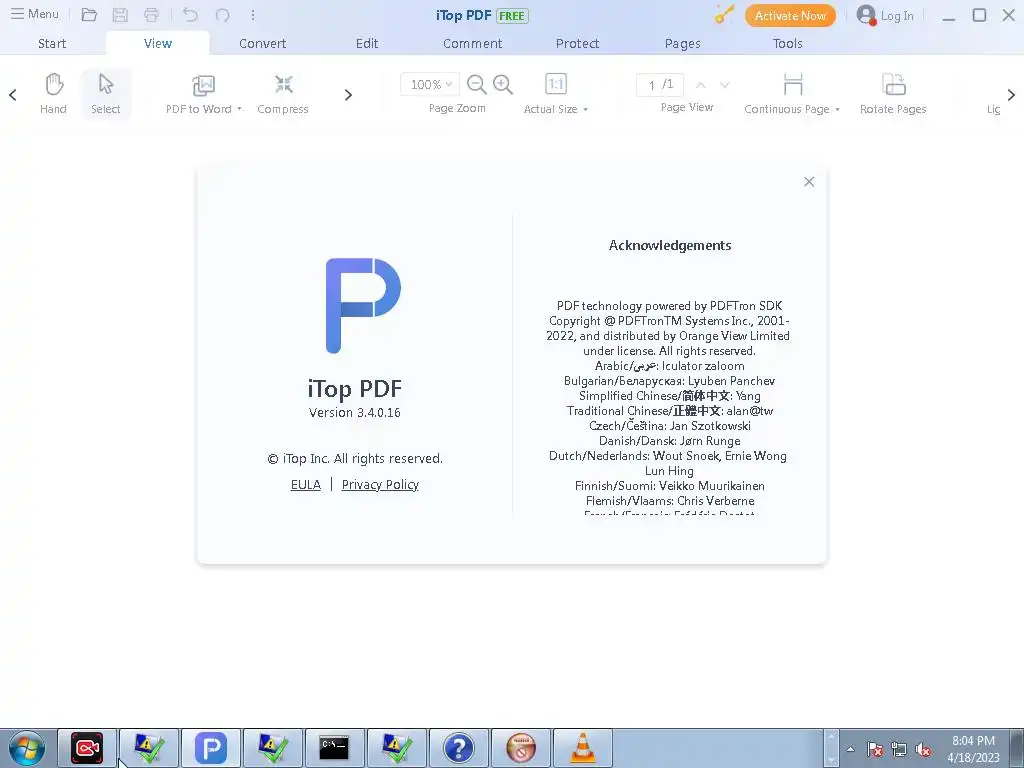Screen dimensions: 1024x768
Task: Open the three-dot more options menu
Action: 253,15
